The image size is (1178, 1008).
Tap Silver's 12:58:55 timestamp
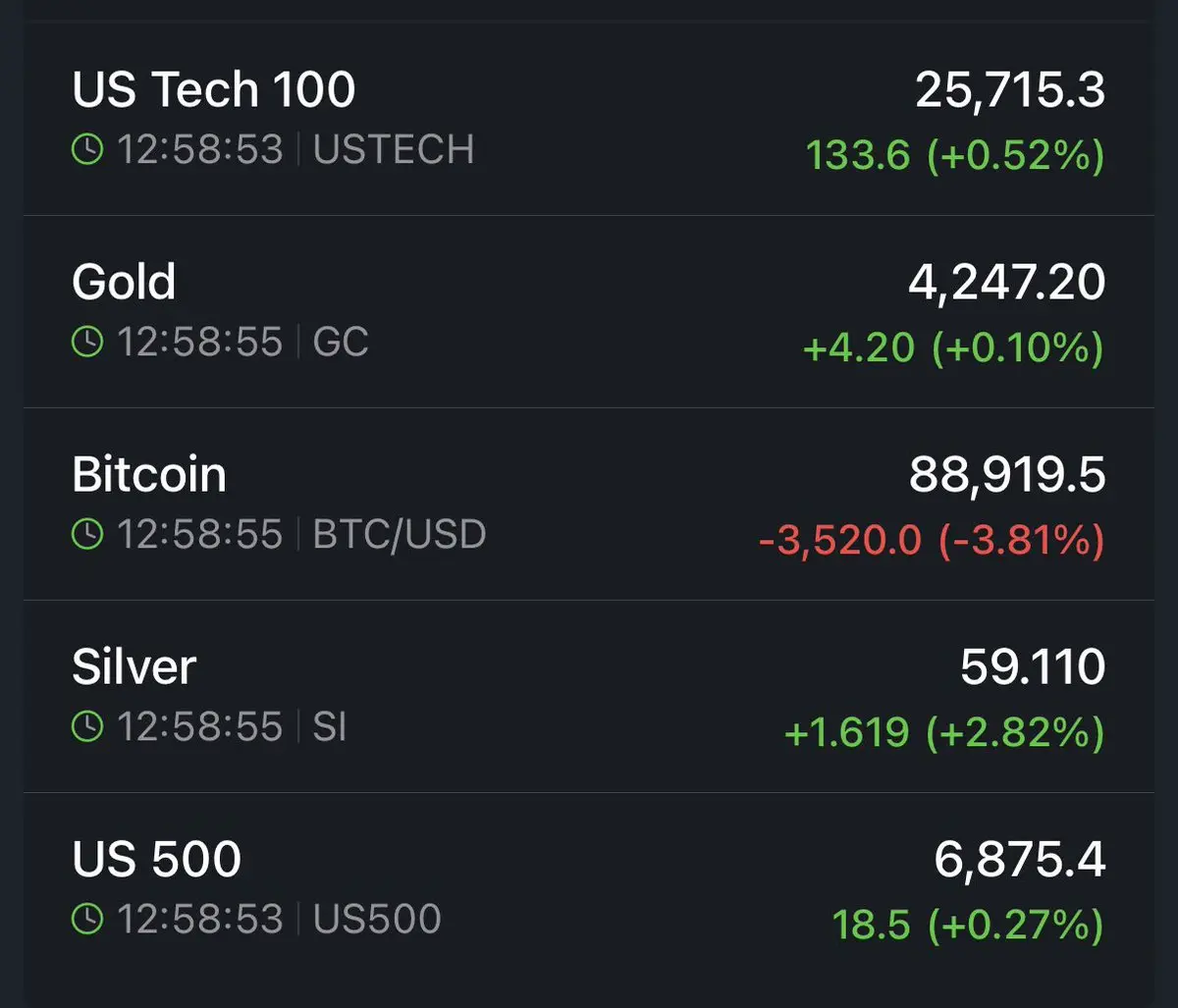199,727
